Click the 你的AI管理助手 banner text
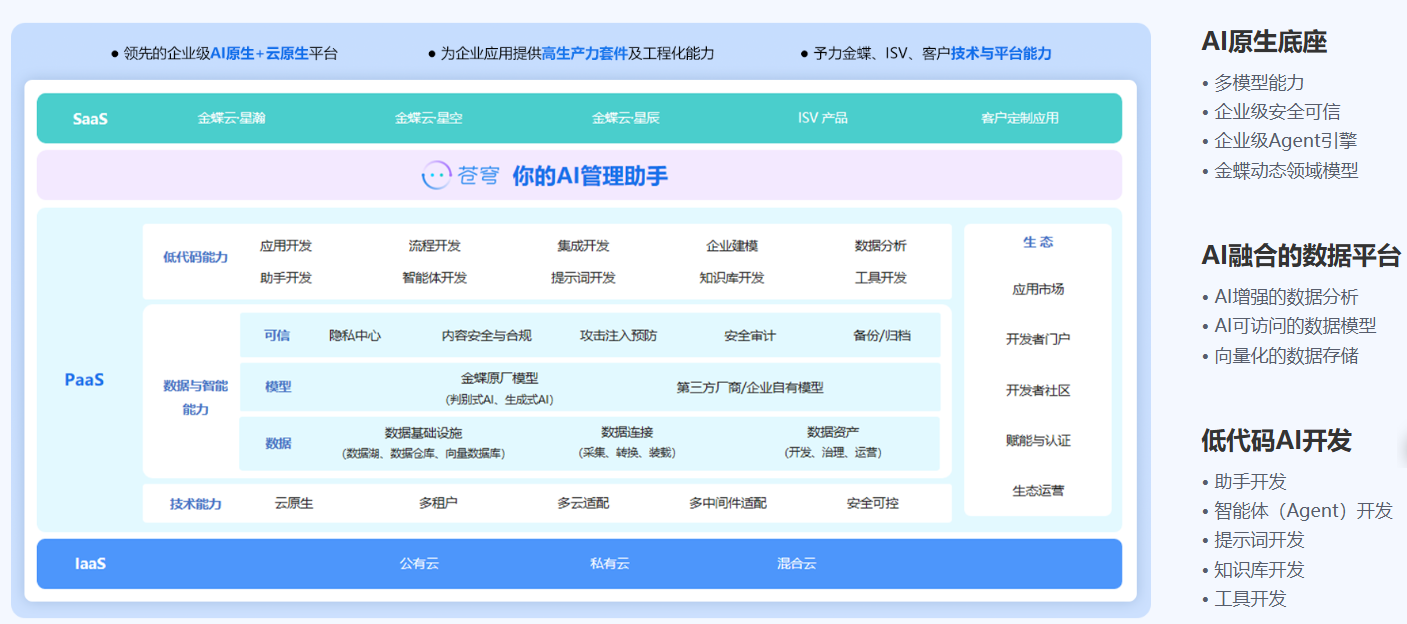 pyautogui.click(x=590, y=177)
